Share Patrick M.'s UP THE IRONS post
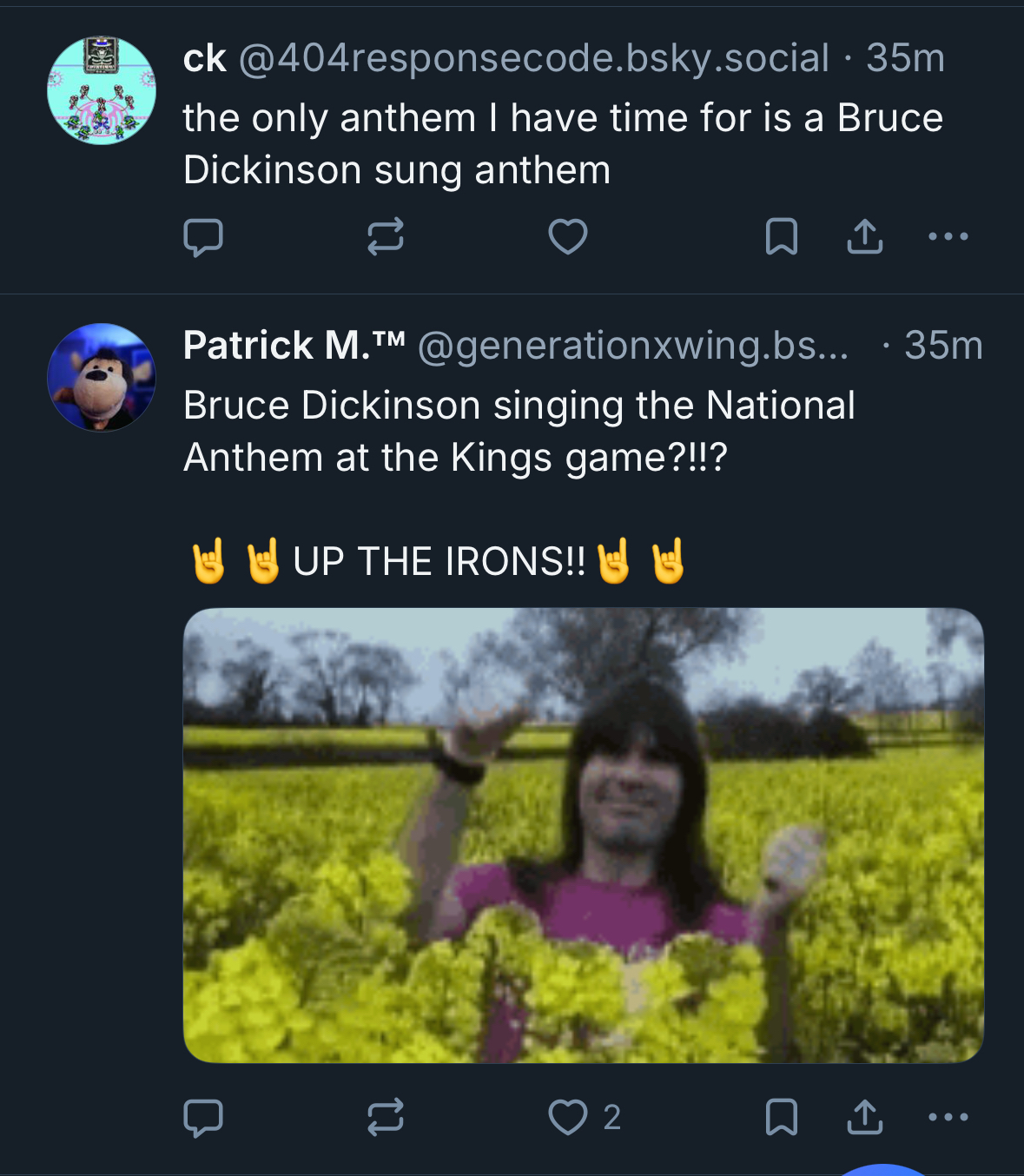This screenshot has width=1024, height=1176. point(864,1118)
